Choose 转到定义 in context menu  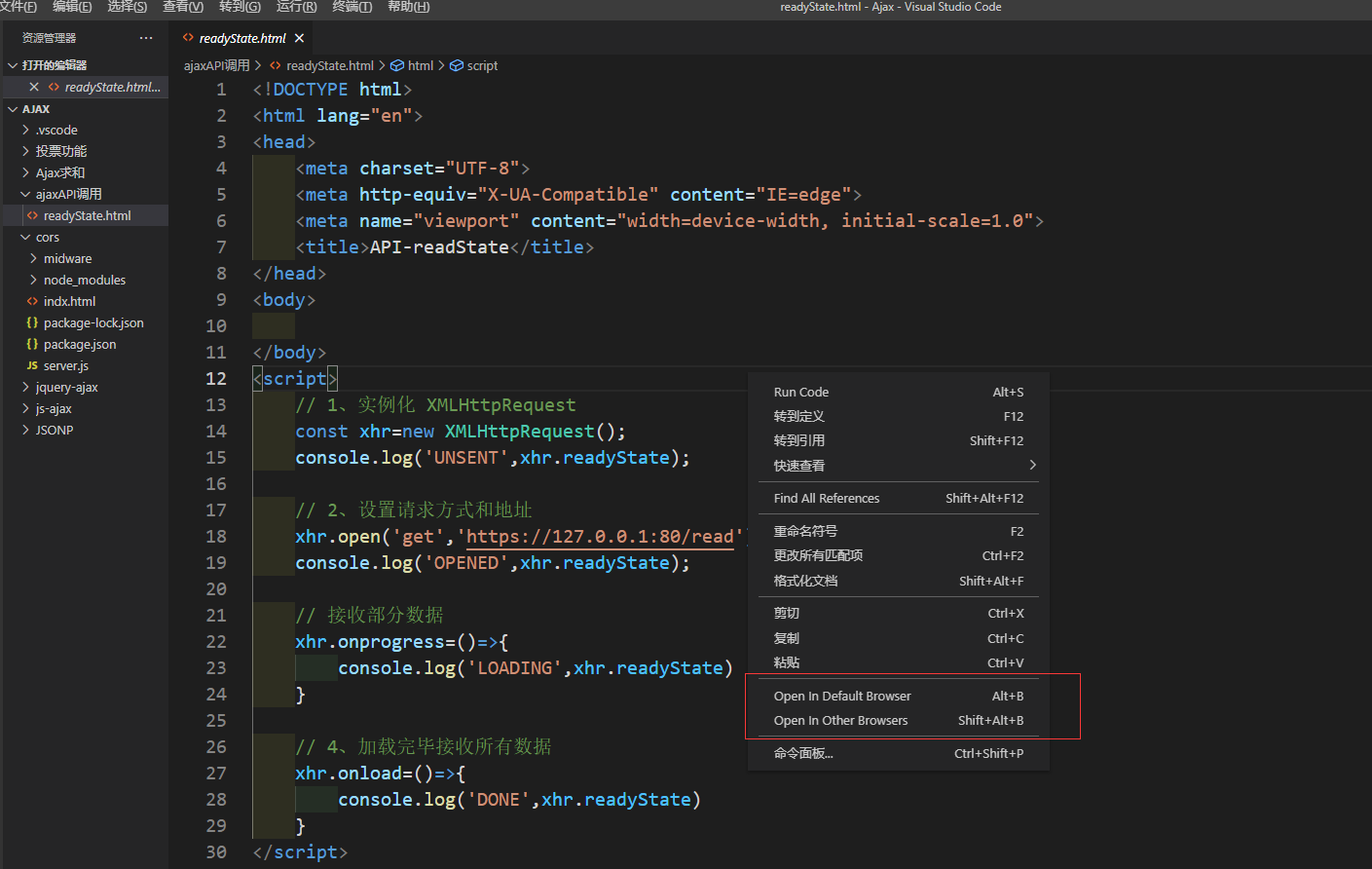click(x=899, y=416)
